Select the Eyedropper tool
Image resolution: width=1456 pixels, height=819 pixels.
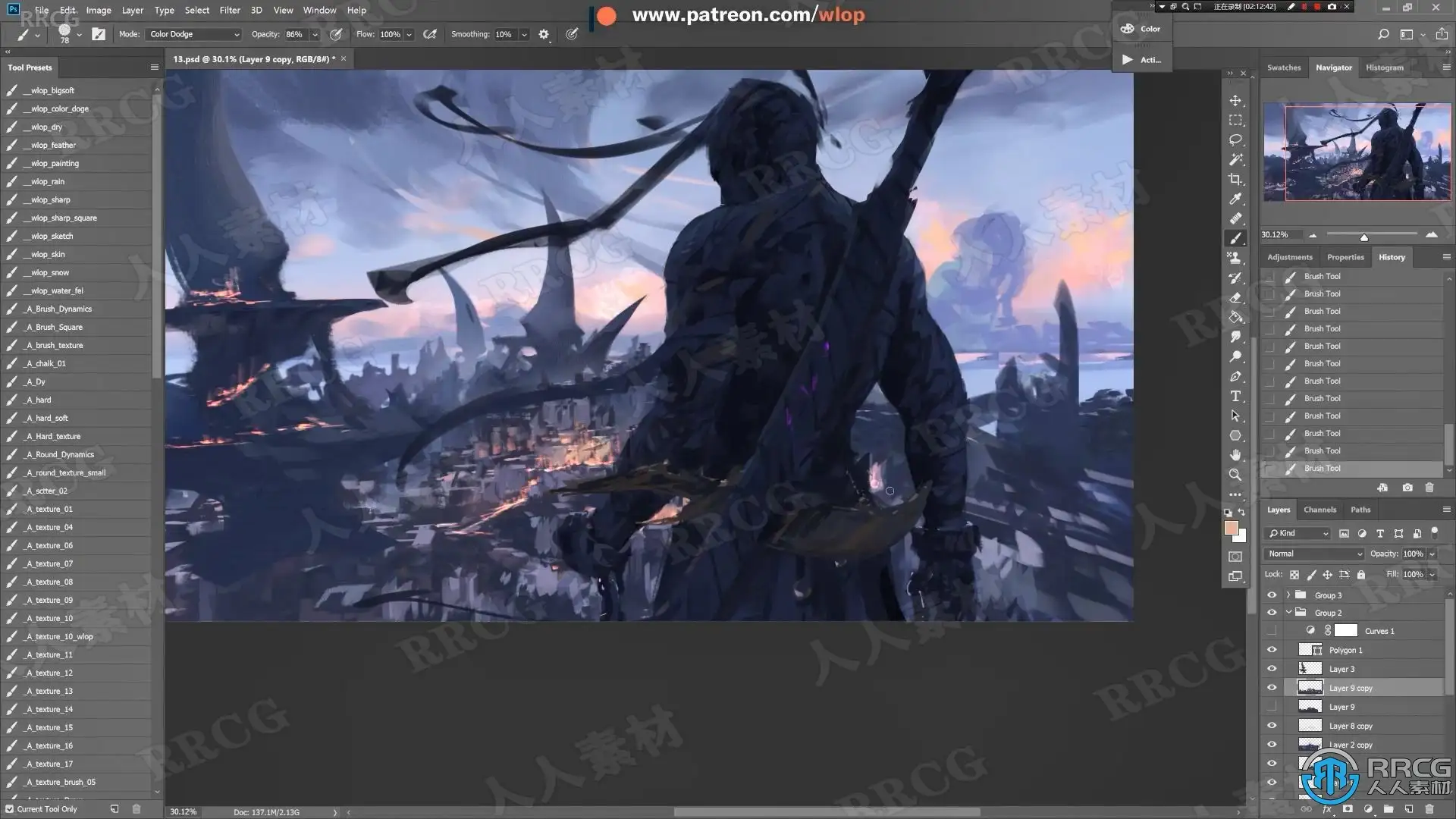(1235, 199)
